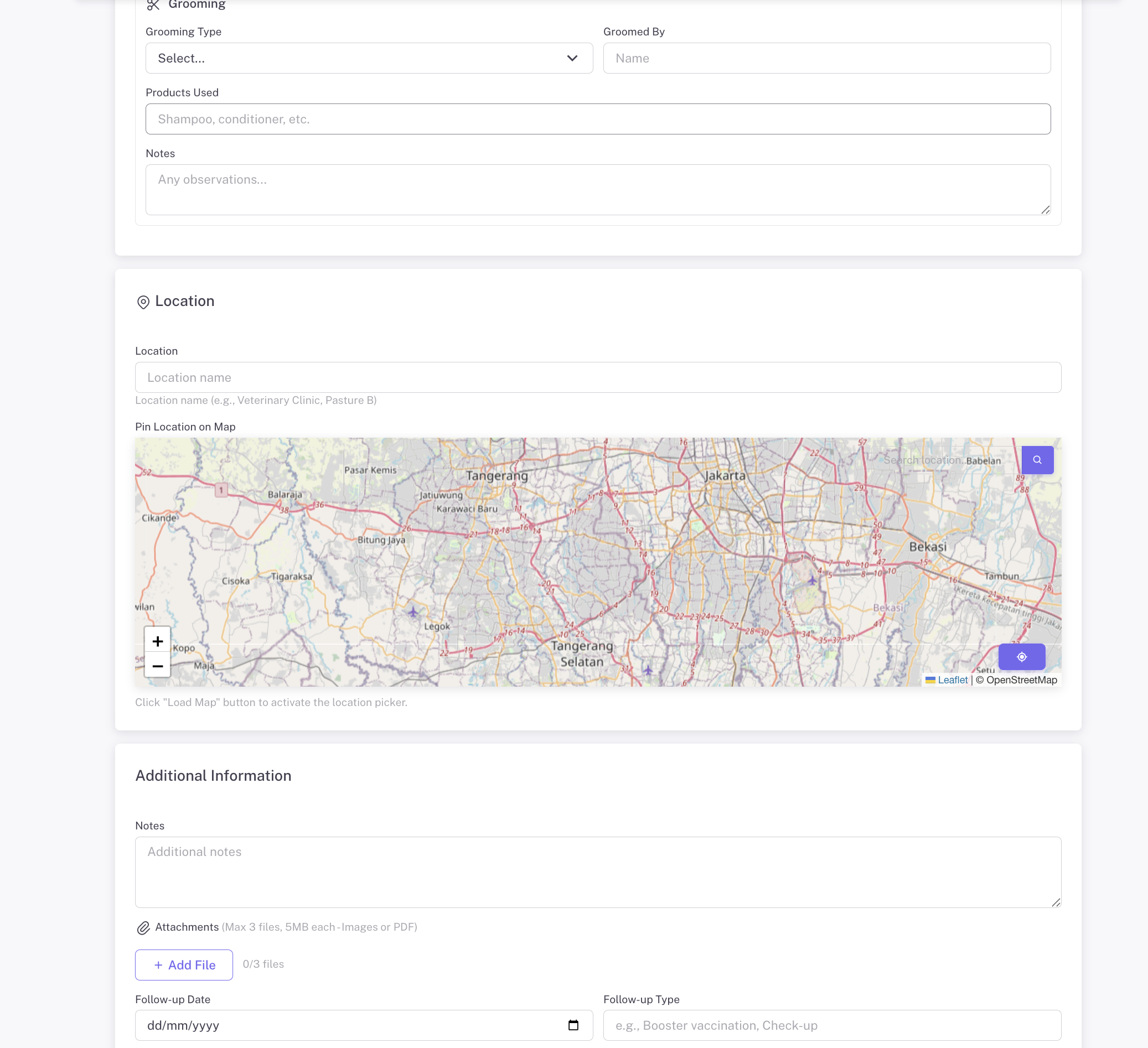Click the Add File button
The width and height of the screenshot is (1148, 1048).
point(183,964)
